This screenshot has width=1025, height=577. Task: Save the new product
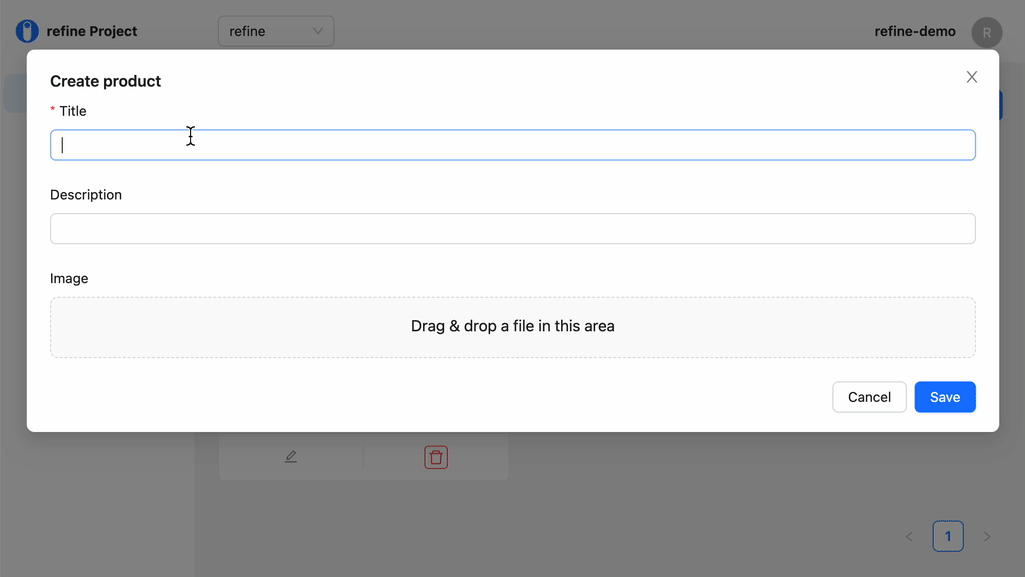tap(945, 397)
